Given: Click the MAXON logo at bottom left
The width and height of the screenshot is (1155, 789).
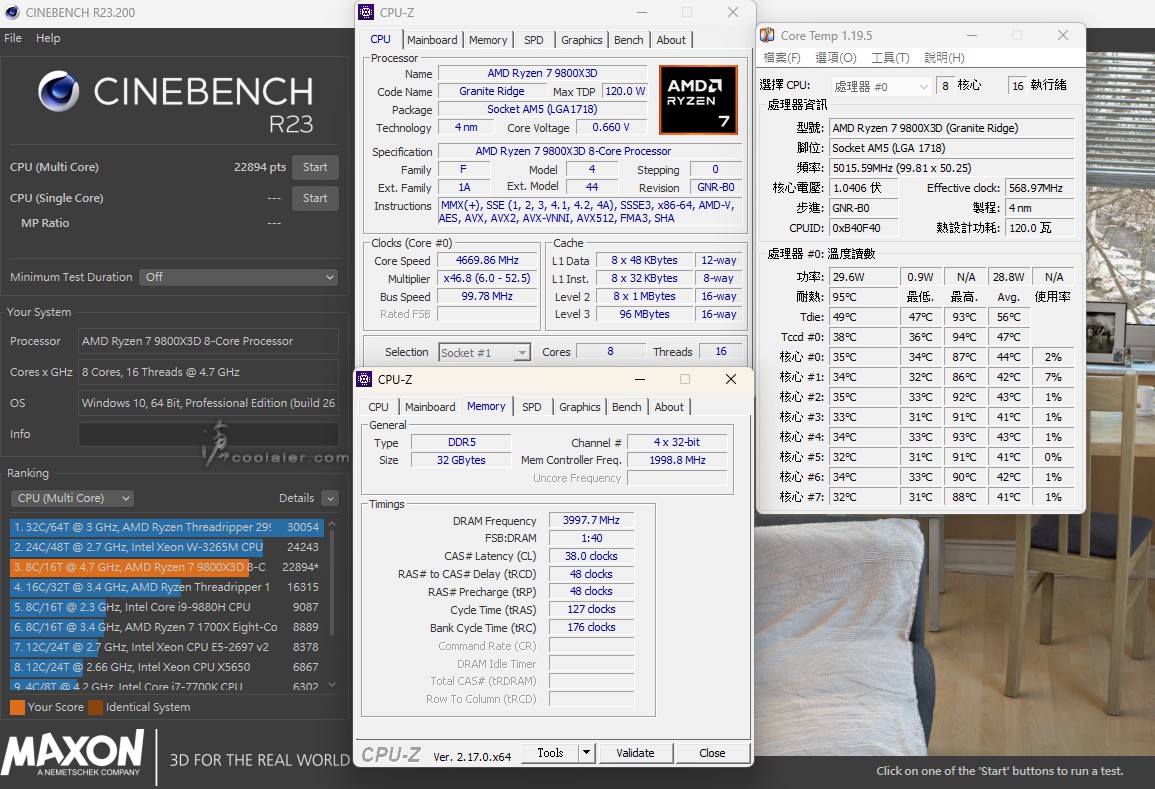Looking at the screenshot, I should click(73, 752).
